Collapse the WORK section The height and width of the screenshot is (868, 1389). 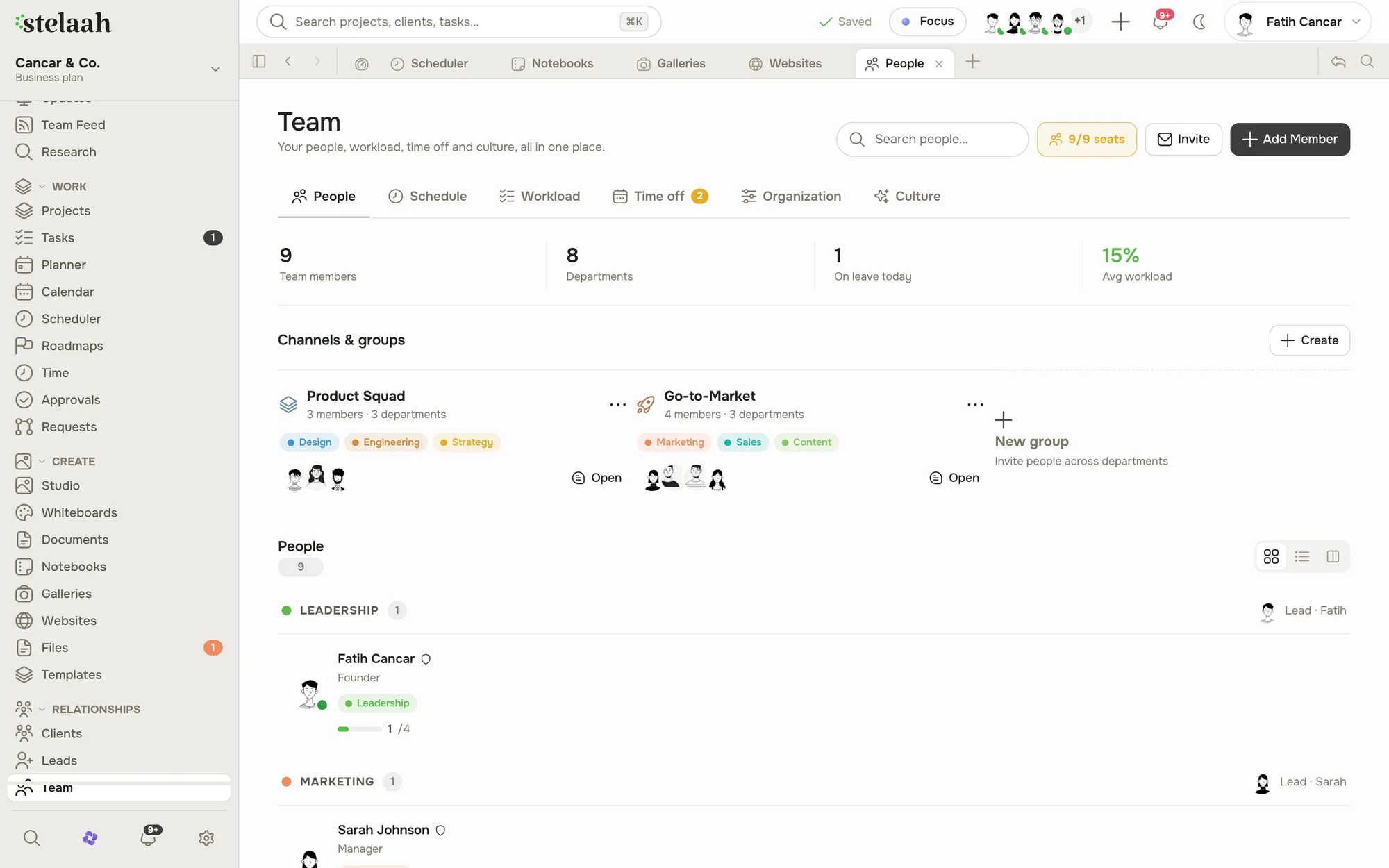coord(42,187)
